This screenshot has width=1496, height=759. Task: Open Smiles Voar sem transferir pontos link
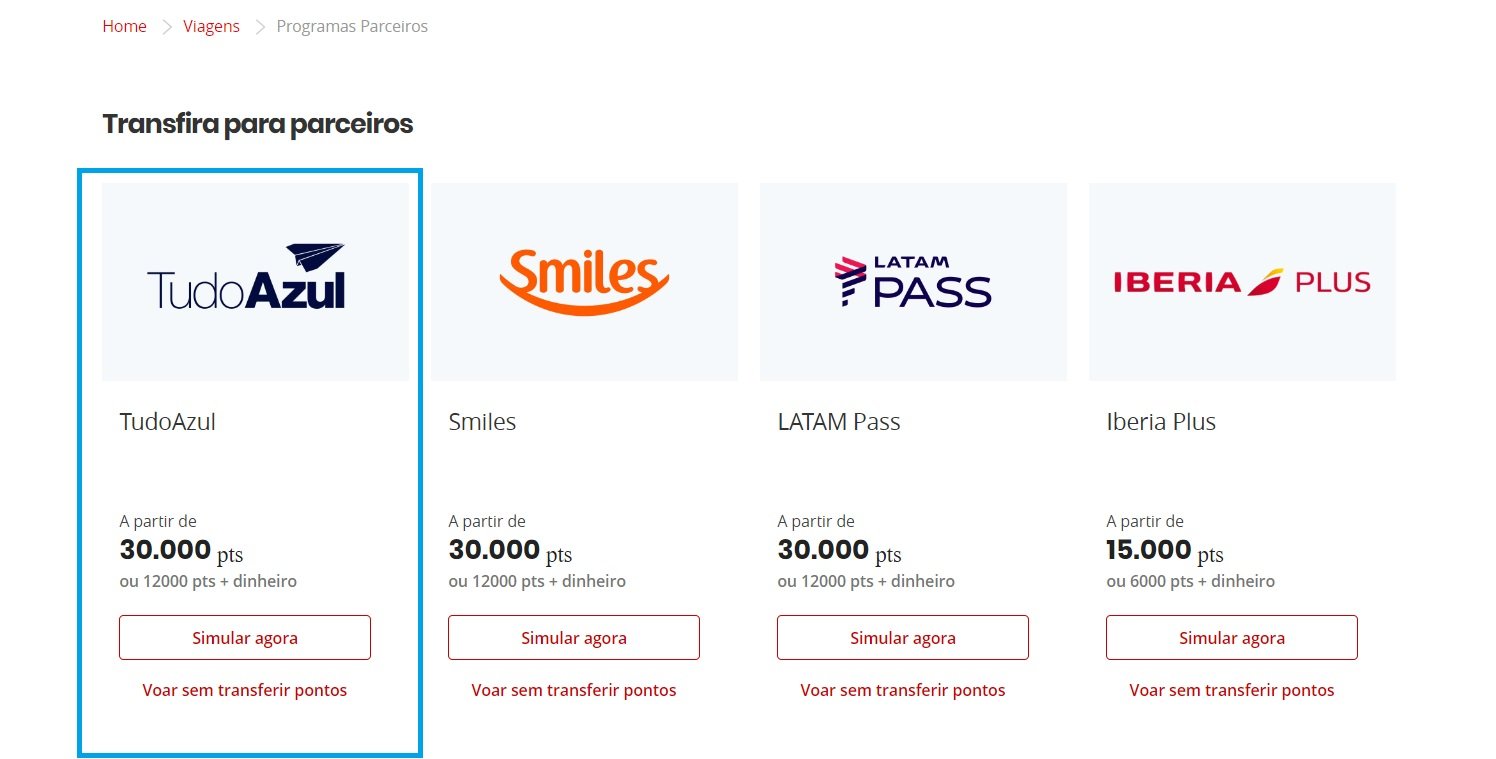pyautogui.click(x=574, y=690)
